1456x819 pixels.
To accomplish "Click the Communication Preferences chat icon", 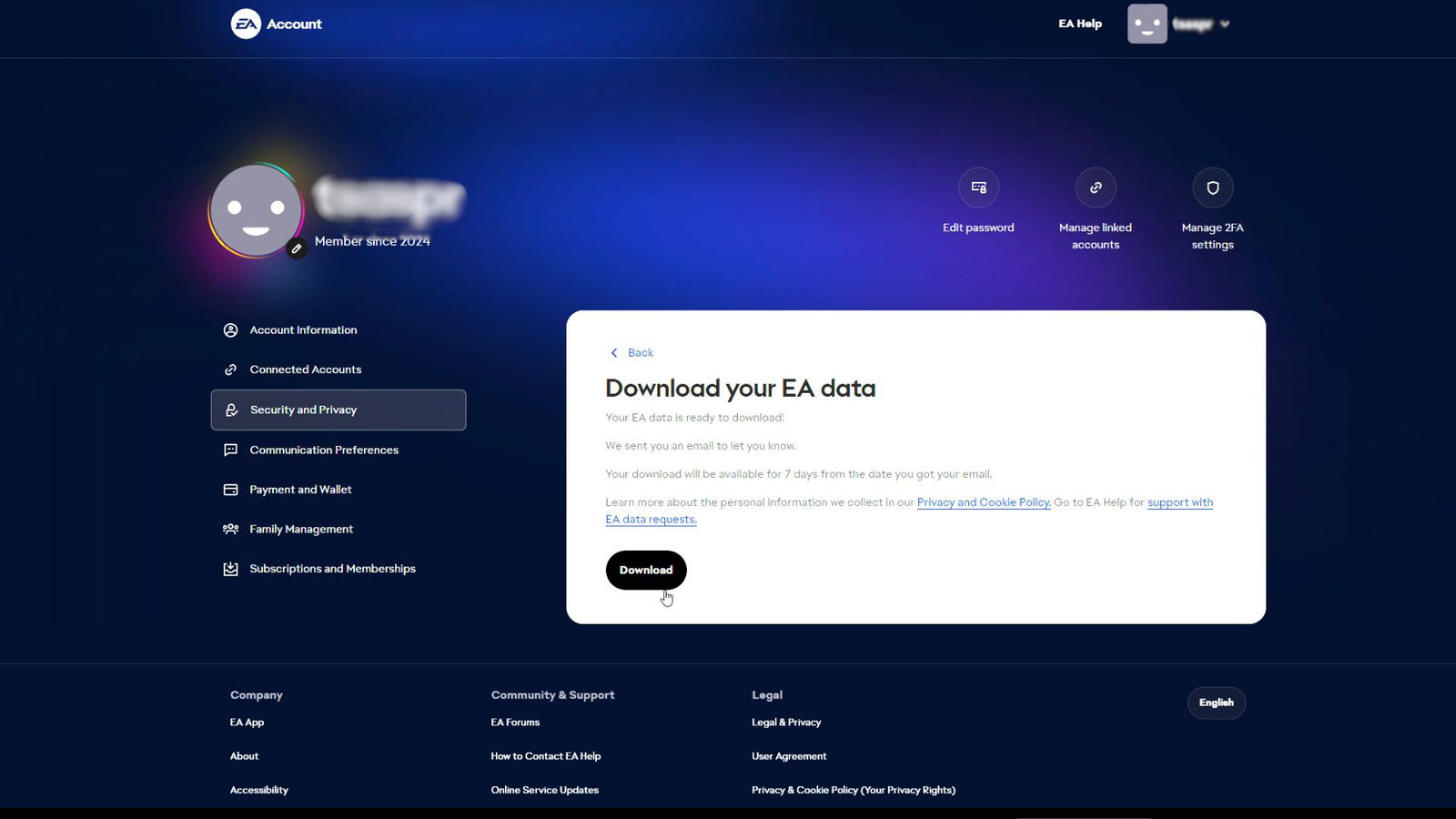I will tap(231, 450).
